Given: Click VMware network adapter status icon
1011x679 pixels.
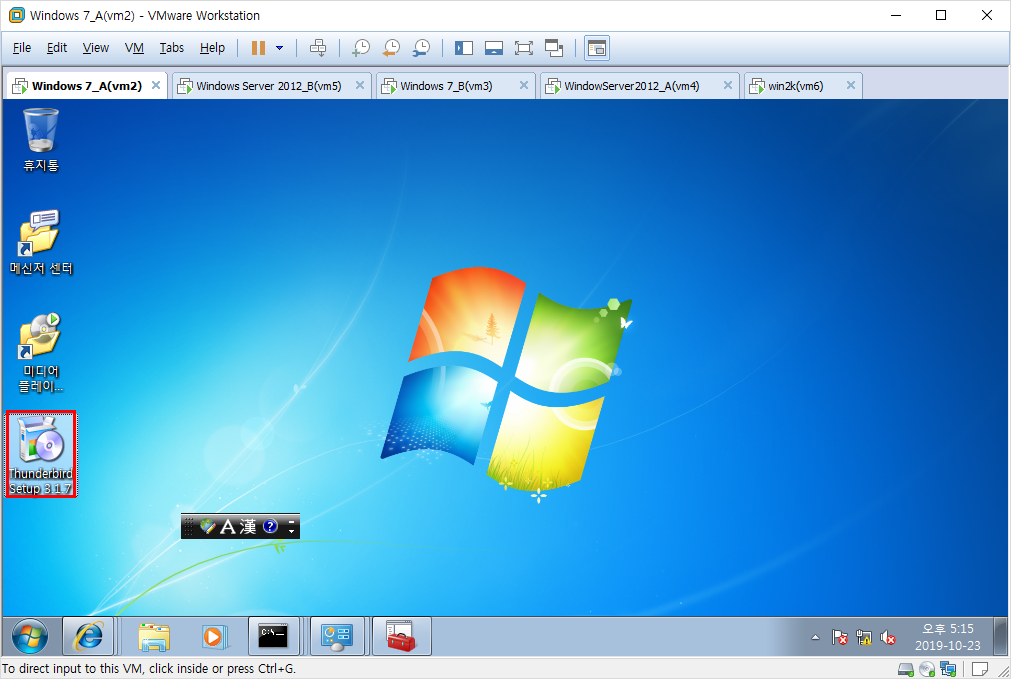Looking at the screenshot, I should click(948, 669).
